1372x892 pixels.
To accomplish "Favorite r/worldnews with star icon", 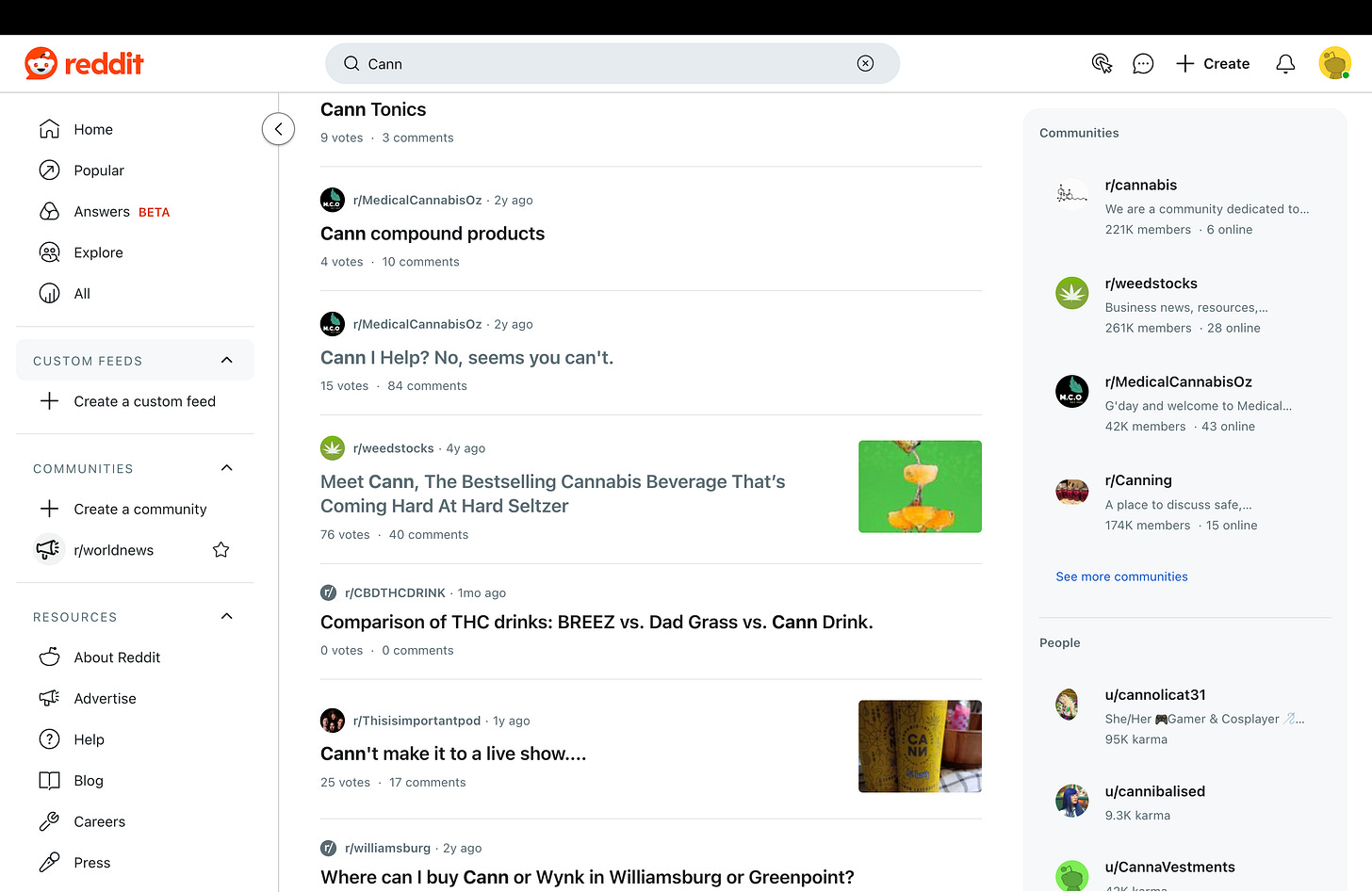I will [221, 550].
